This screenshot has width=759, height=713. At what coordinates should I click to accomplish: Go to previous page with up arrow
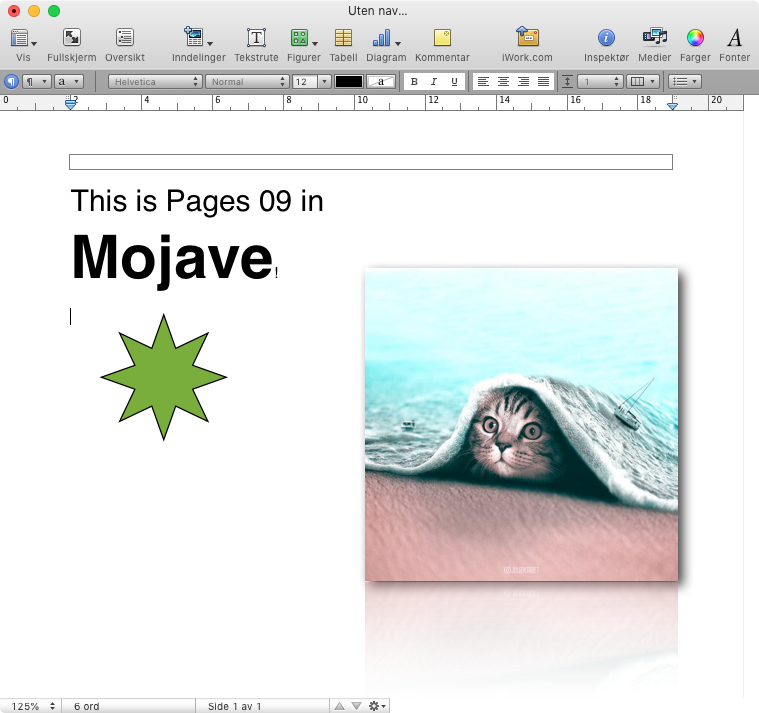(339, 706)
